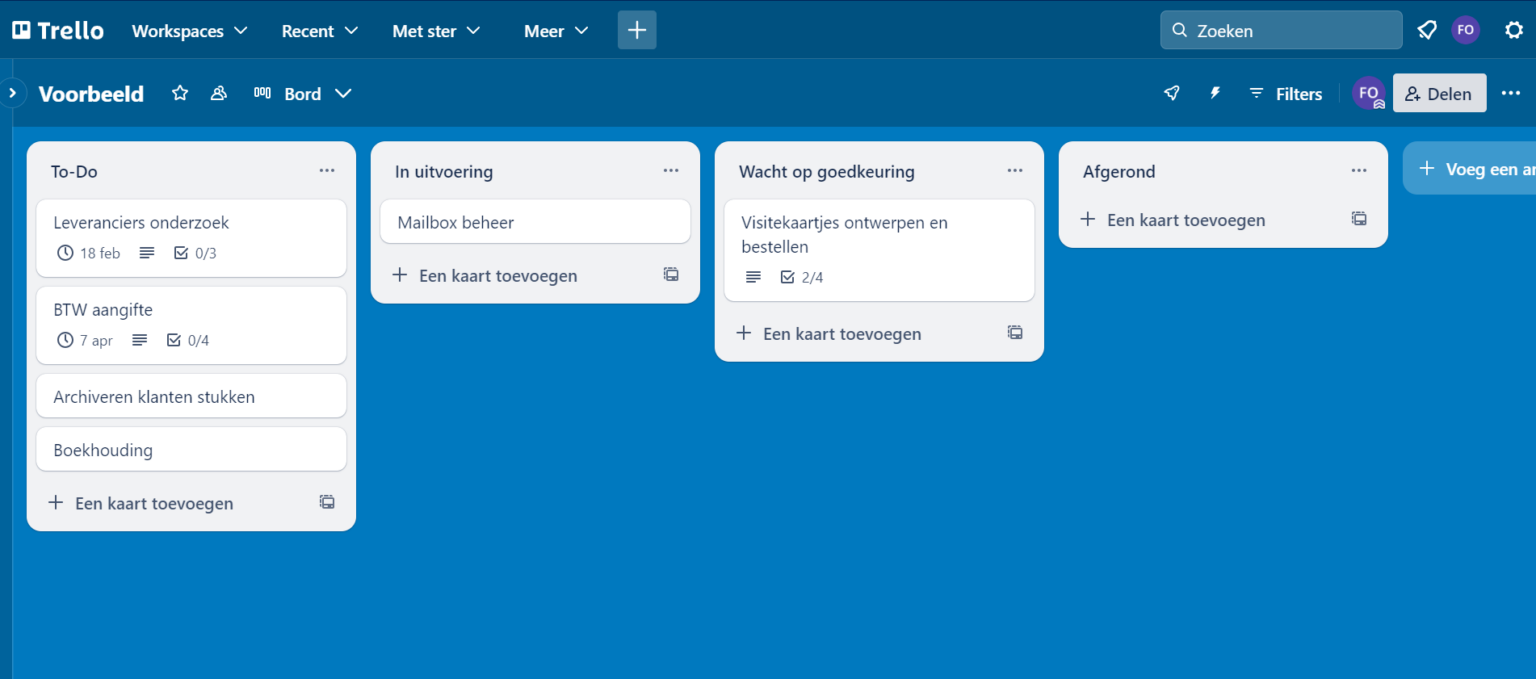1536x679 pixels.
Task: Open board menu with three dots
Action: [x=1510, y=93]
